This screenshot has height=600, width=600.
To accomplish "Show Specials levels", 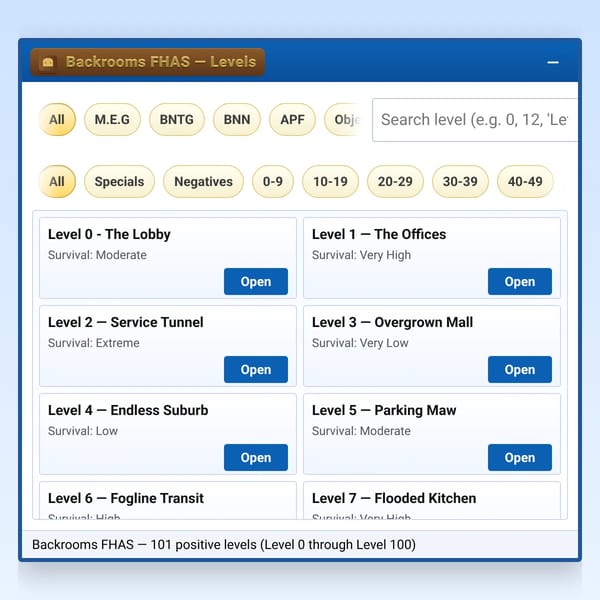I will (119, 181).
